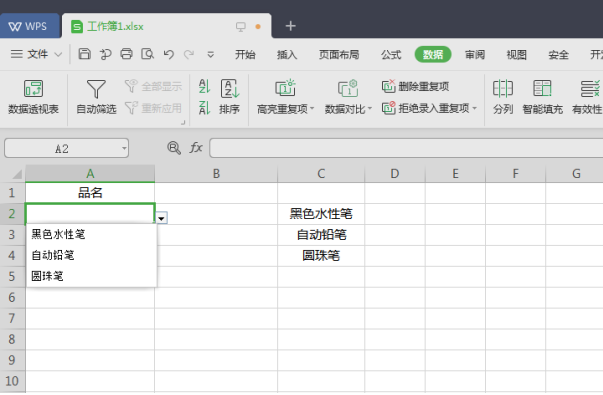Click cell A1 containing 品名
The height and width of the screenshot is (395, 603).
pyautogui.click(x=90, y=193)
